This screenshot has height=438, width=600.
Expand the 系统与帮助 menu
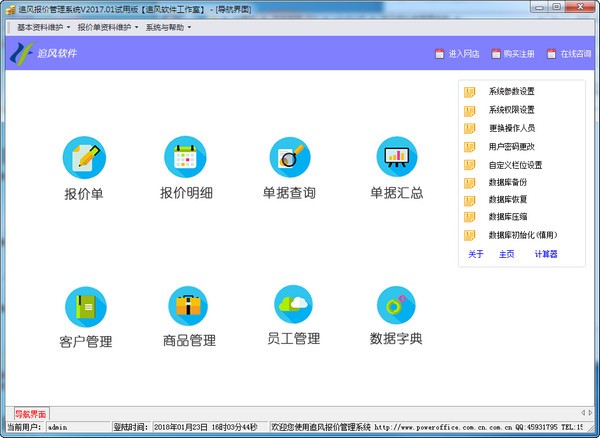[168, 27]
